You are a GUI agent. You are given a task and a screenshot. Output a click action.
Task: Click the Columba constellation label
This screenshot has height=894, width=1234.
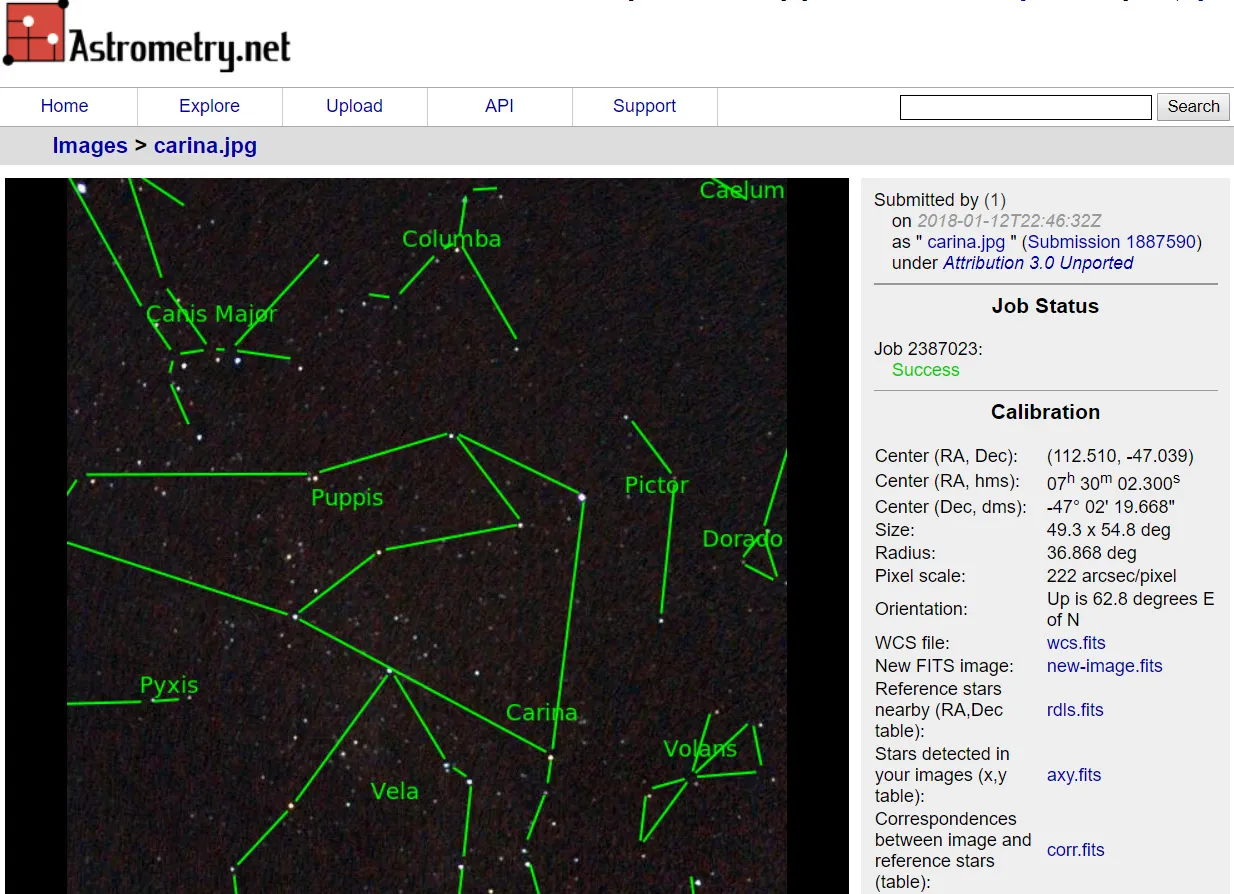click(452, 239)
